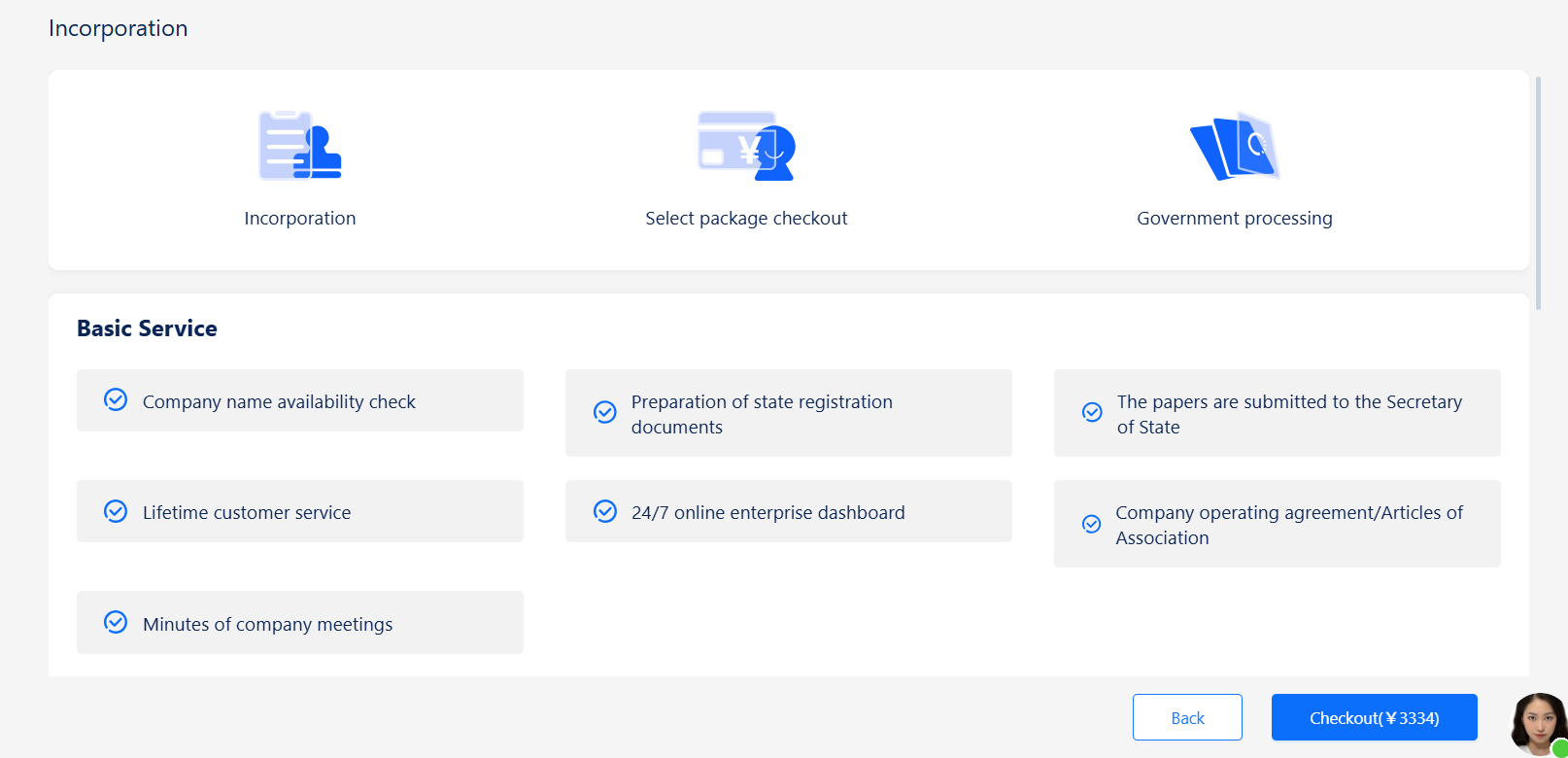
Task: Click 'Preparation of state registration documents' text
Action: point(762,414)
